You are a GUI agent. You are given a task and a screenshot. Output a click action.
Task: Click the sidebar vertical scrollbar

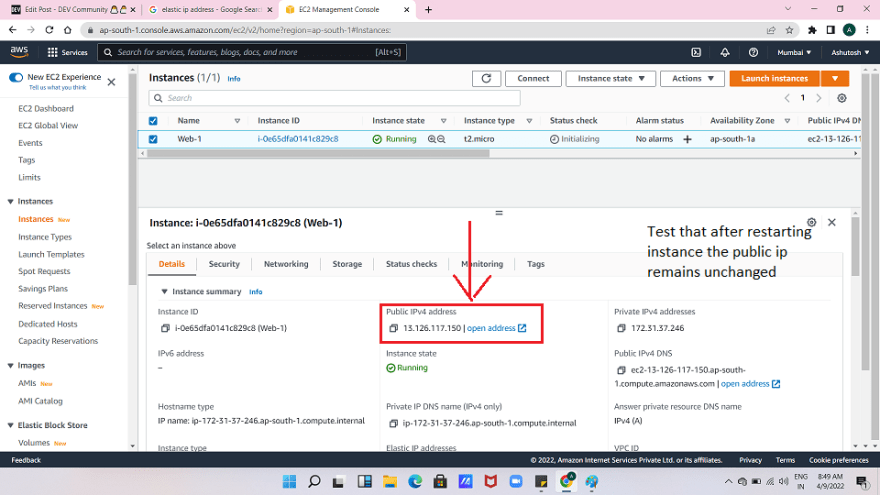pos(132,180)
